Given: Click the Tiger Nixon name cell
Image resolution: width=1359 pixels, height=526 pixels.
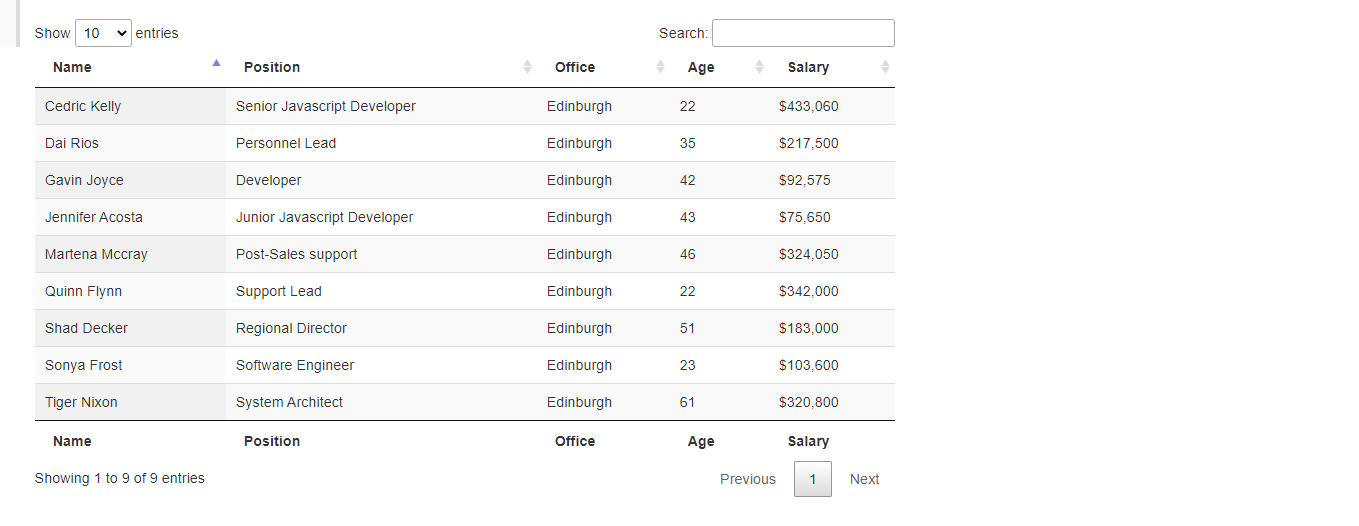Looking at the screenshot, I should (81, 402).
